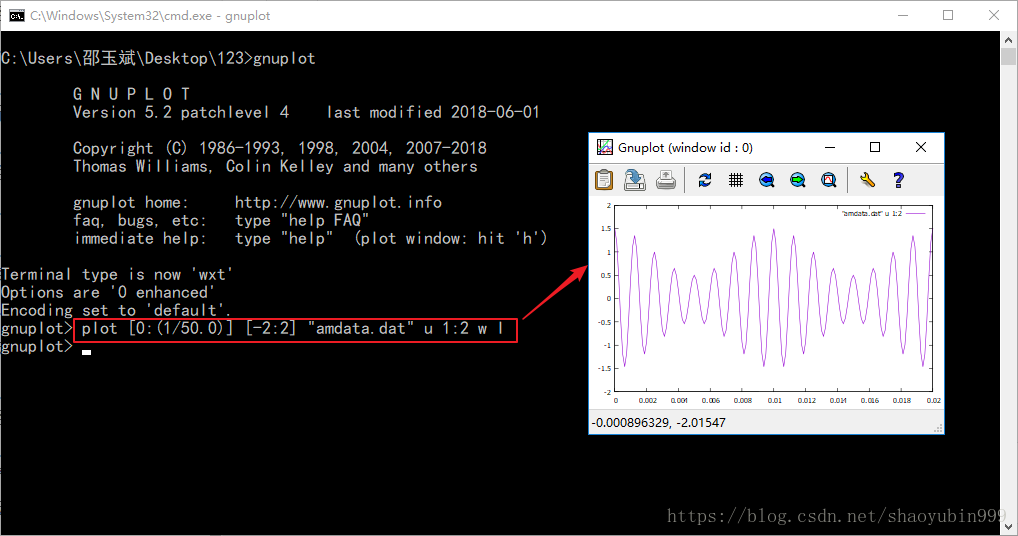Click the "Options are '0 enhanced'" line

pyautogui.click(x=108, y=293)
